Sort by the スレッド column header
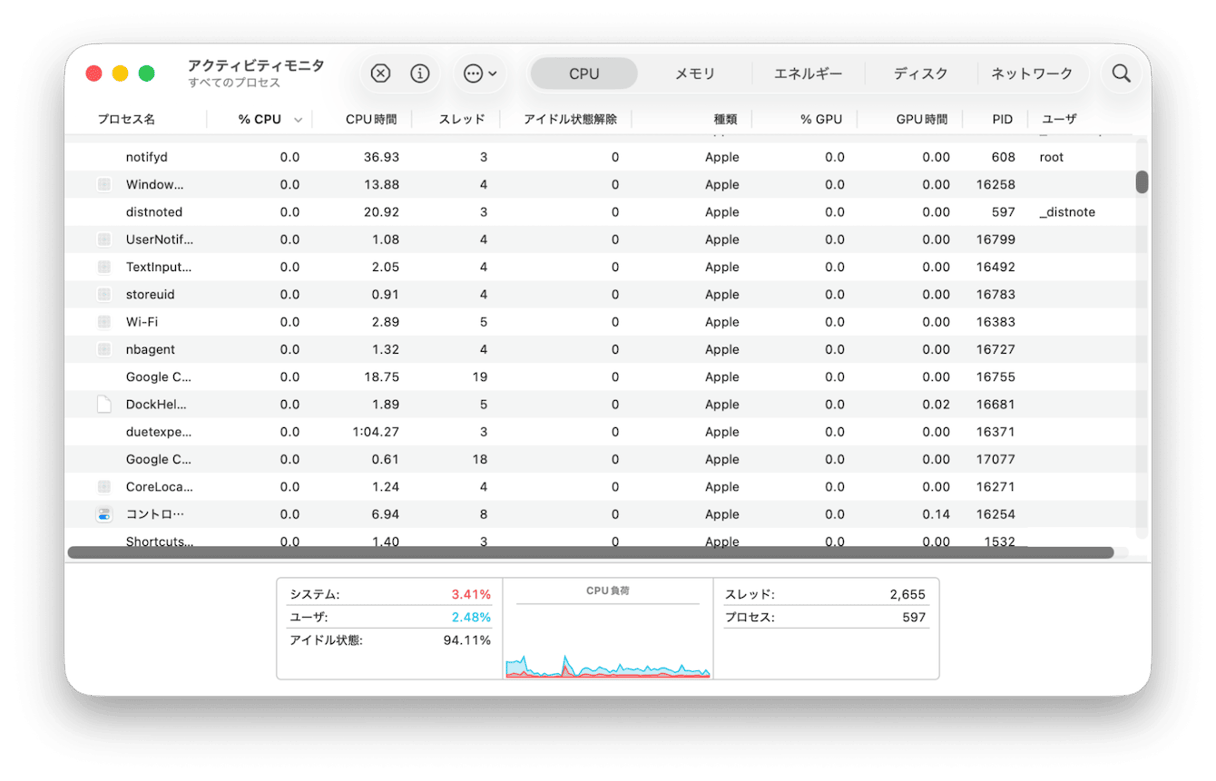 pyautogui.click(x=462, y=119)
